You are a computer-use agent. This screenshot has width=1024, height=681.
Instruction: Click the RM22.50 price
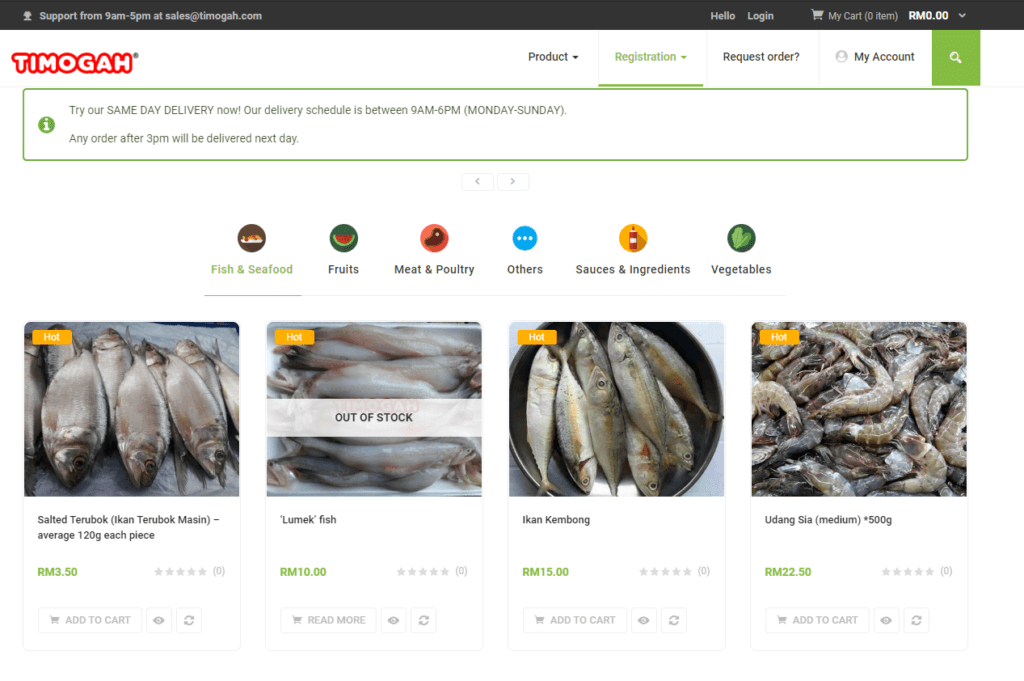[x=788, y=572]
